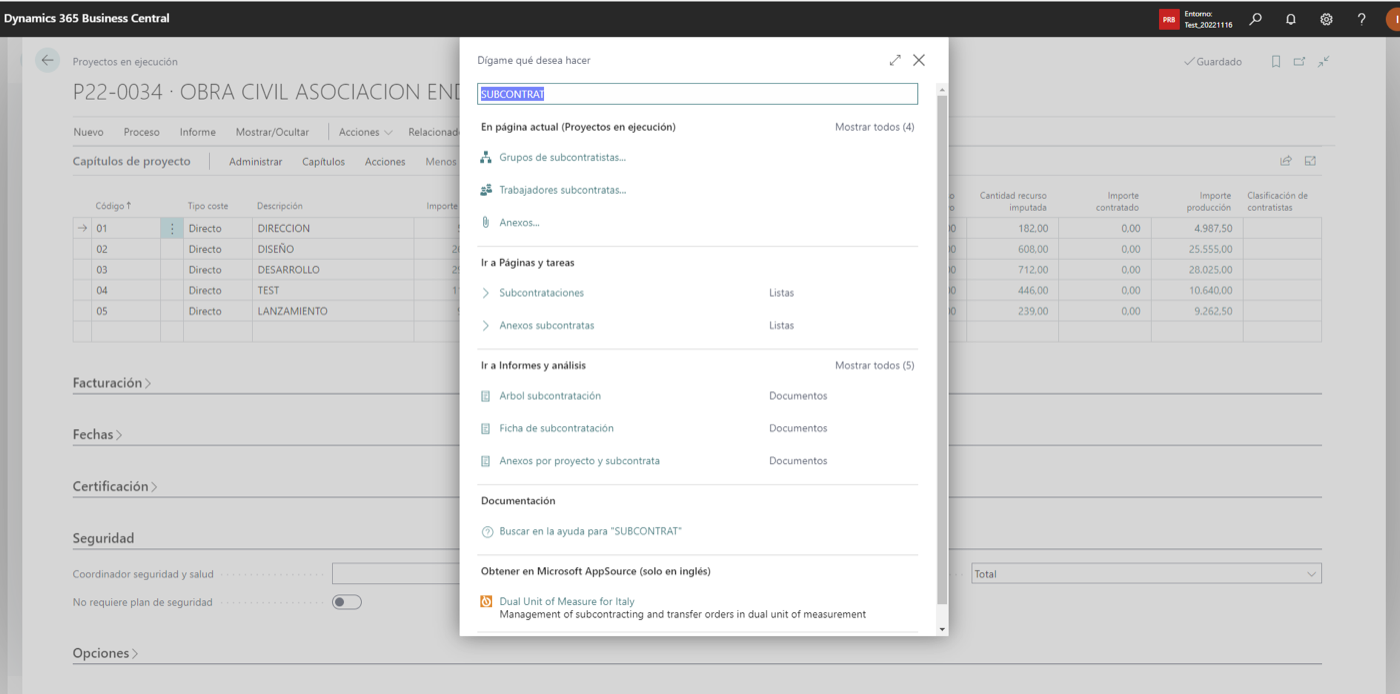Open notifications bell icon
Screen dimensions: 1400x694
click(x=1291, y=19)
